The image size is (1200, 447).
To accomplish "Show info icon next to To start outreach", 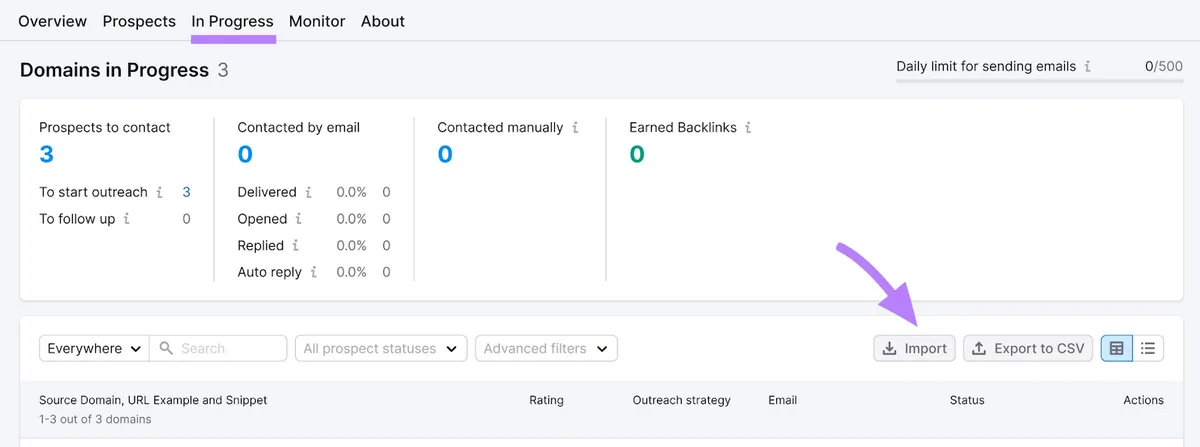I will coord(158,192).
